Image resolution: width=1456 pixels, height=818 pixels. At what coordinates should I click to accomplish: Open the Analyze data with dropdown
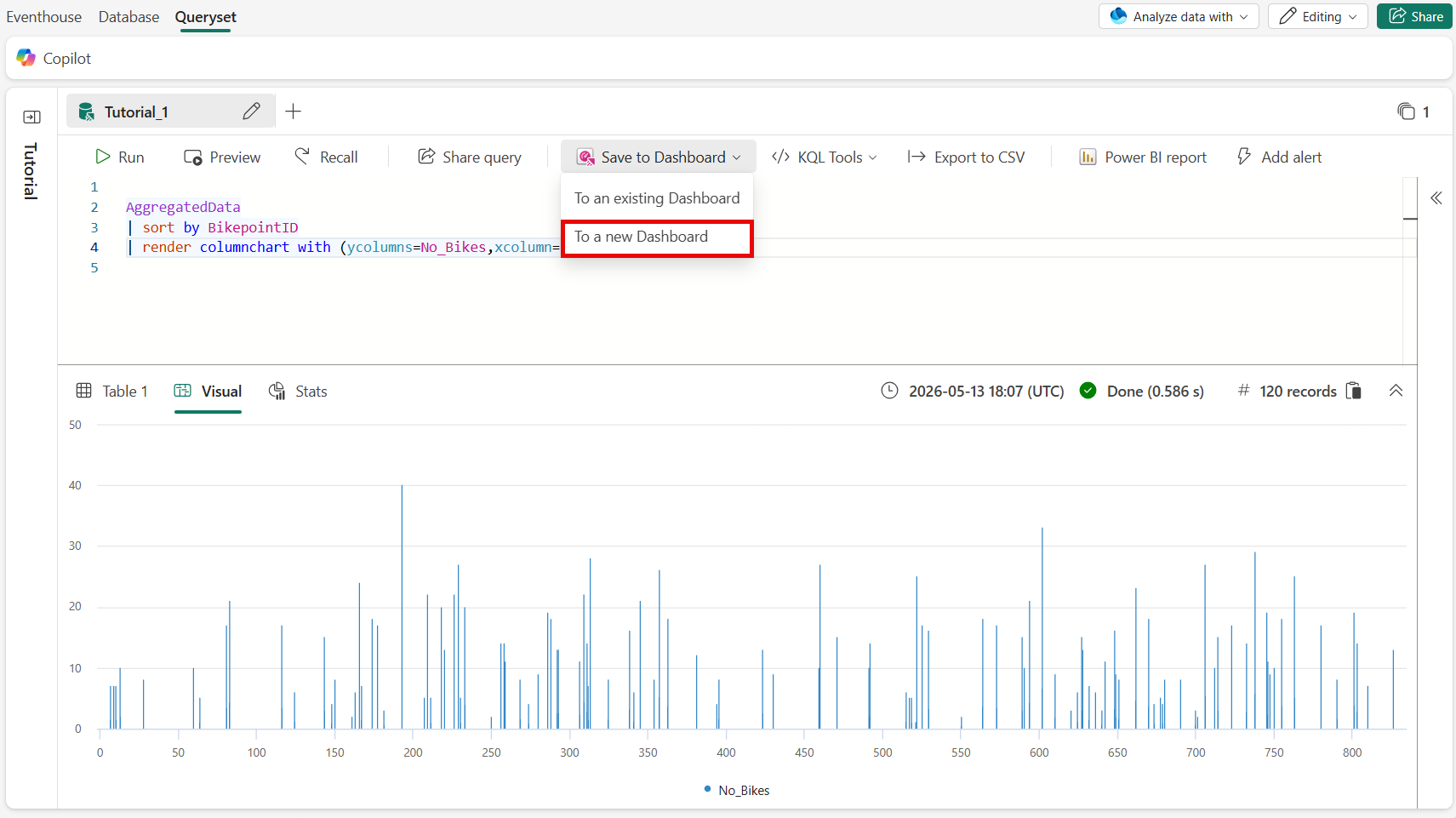1179,16
